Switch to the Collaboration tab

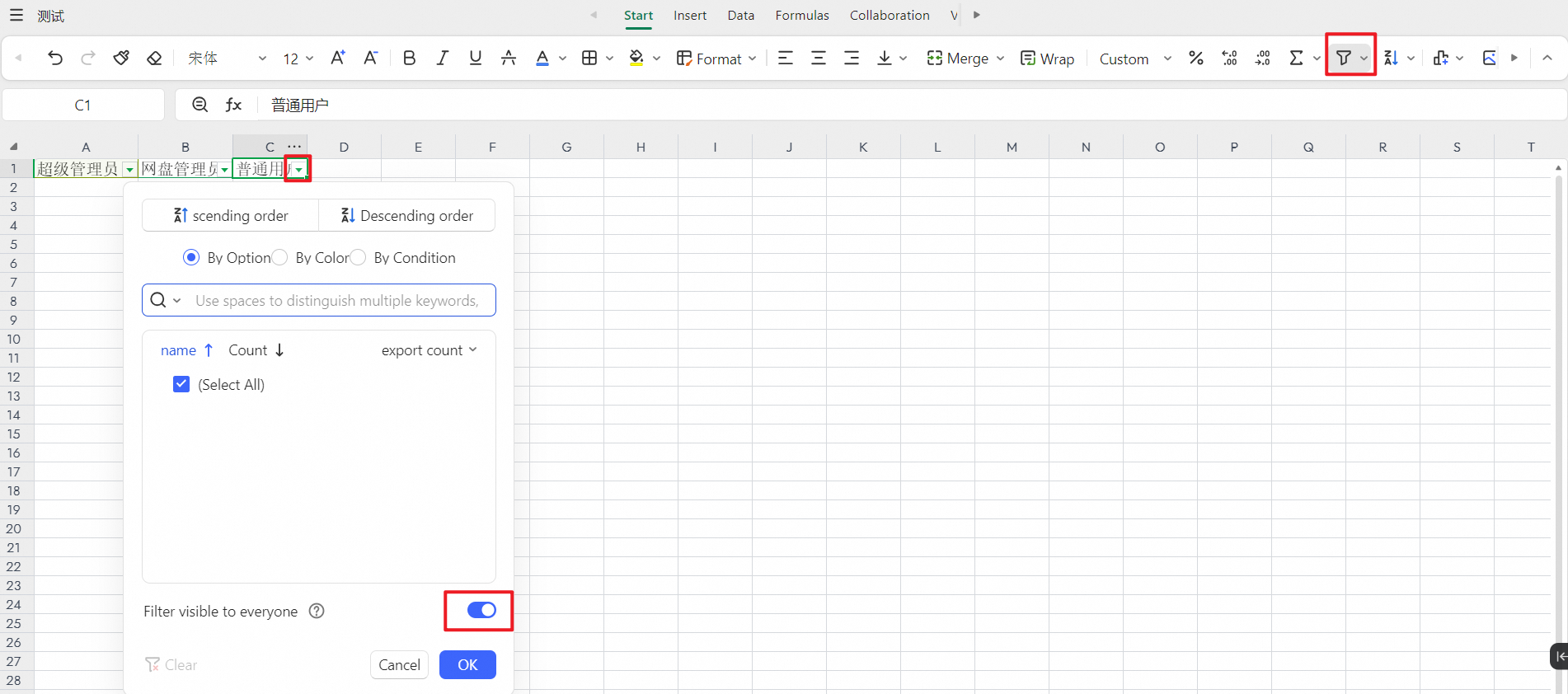click(x=890, y=16)
